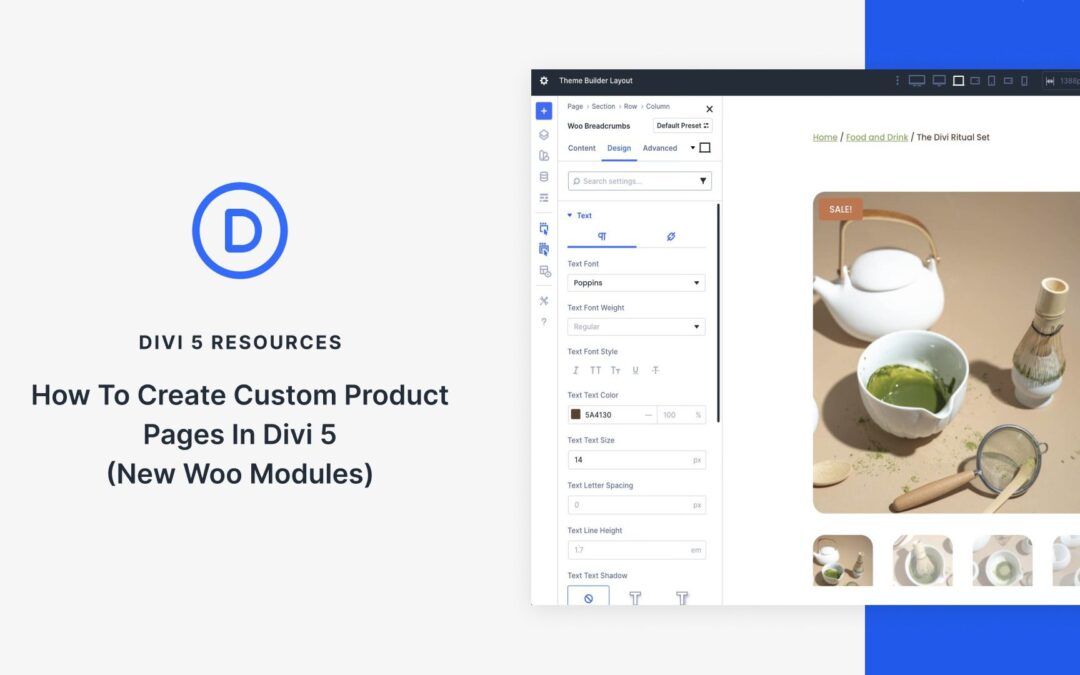Switch preview to desktop view icon

(919, 81)
